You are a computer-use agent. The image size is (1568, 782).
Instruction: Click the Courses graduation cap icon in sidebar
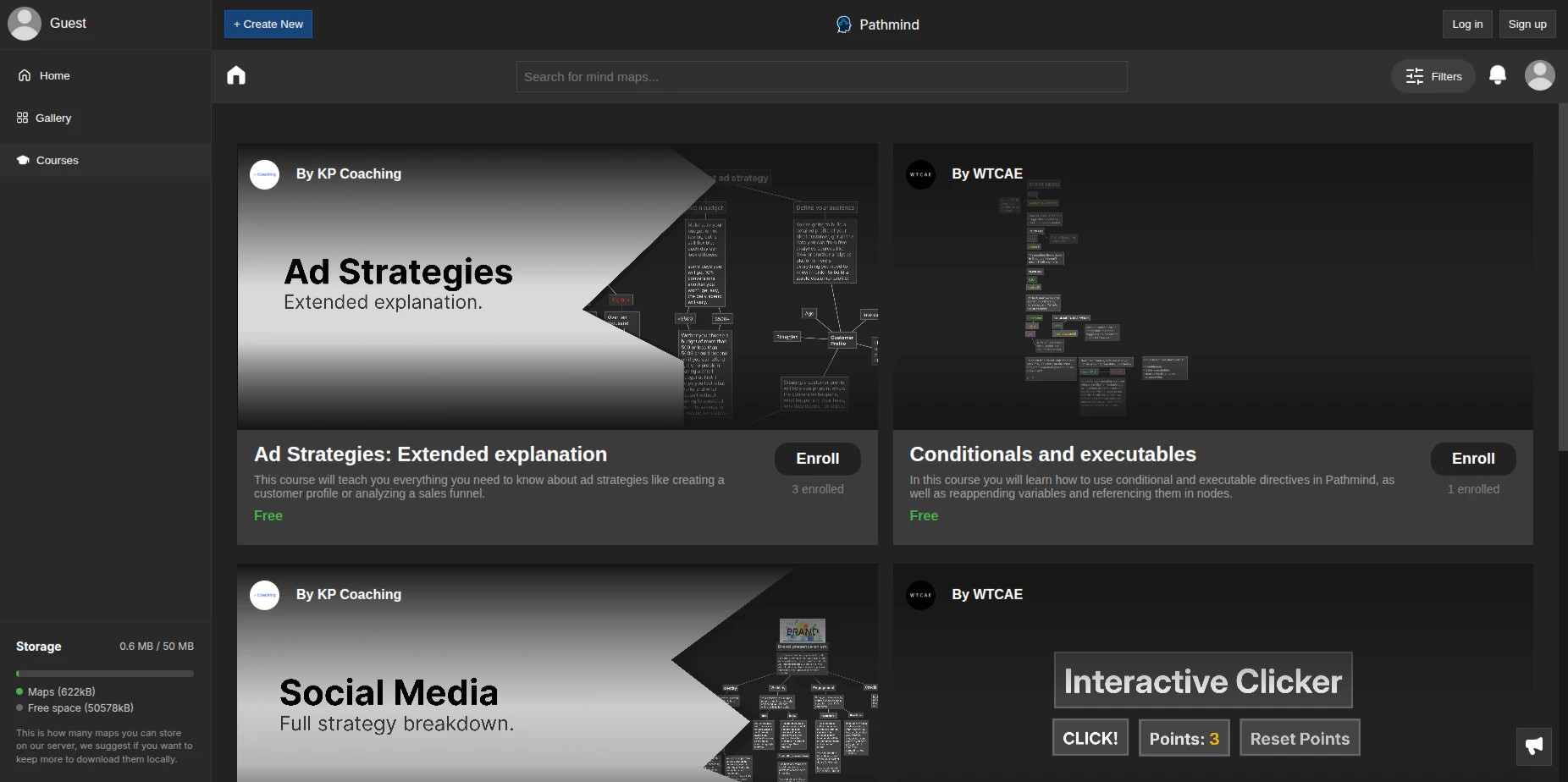(x=21, y=159)
